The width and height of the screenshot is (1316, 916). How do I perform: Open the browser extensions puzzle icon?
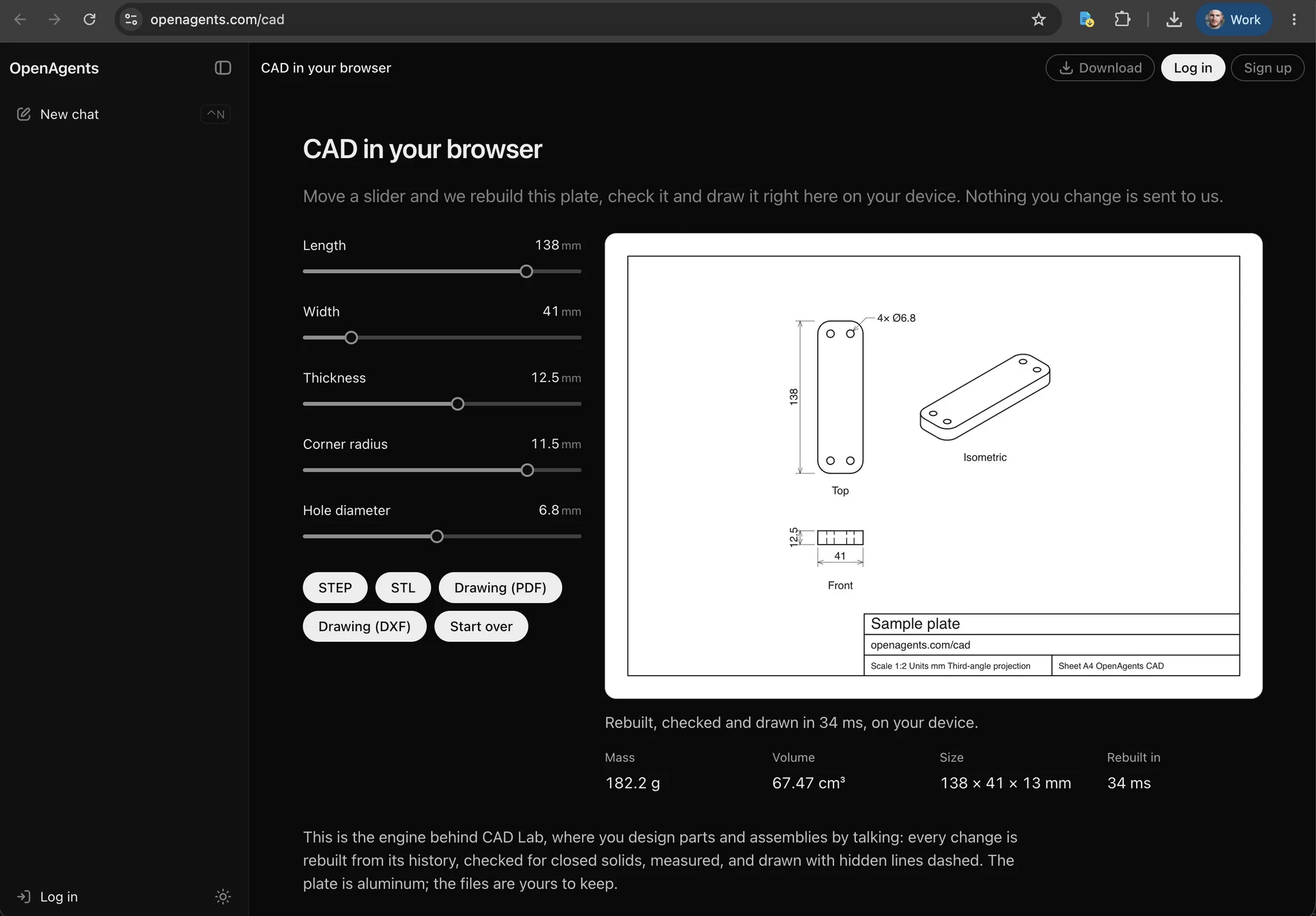click(1122, 19)
